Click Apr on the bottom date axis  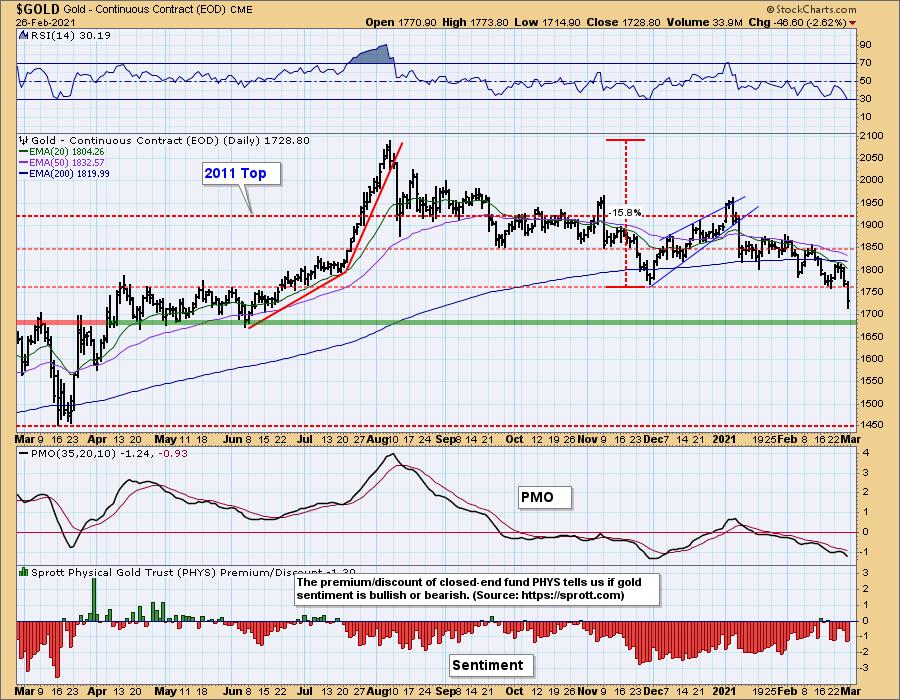(97, 691)
